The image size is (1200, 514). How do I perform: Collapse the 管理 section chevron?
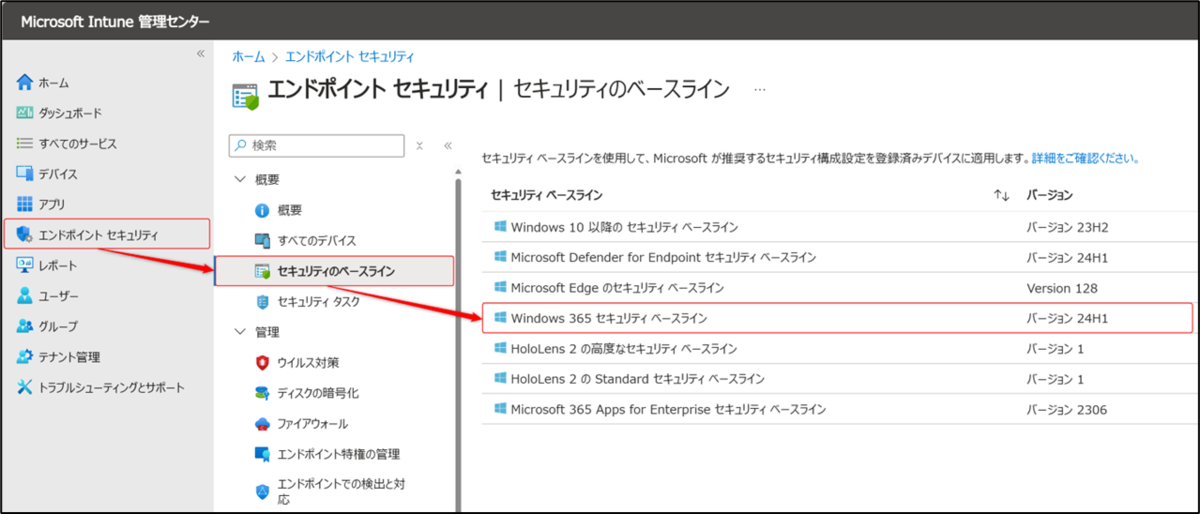[x=239, y=332]
